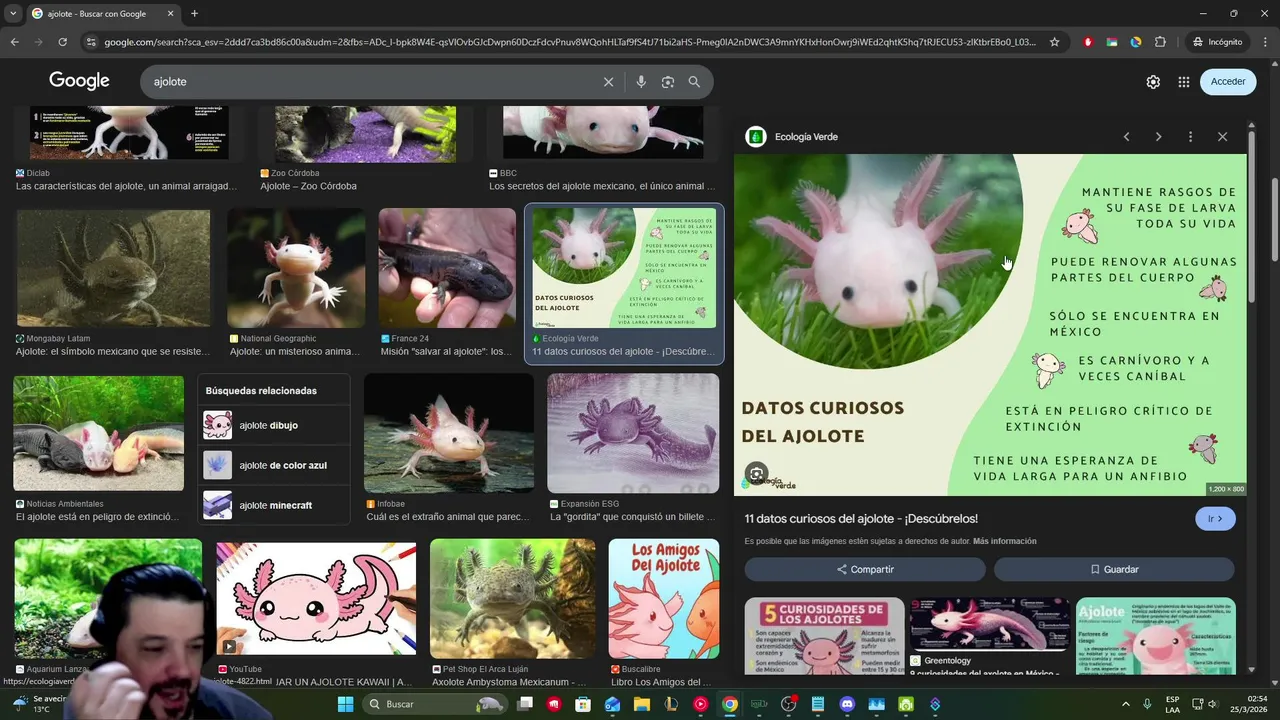Select related search 'ajolote dibujo'

[274, 425]
